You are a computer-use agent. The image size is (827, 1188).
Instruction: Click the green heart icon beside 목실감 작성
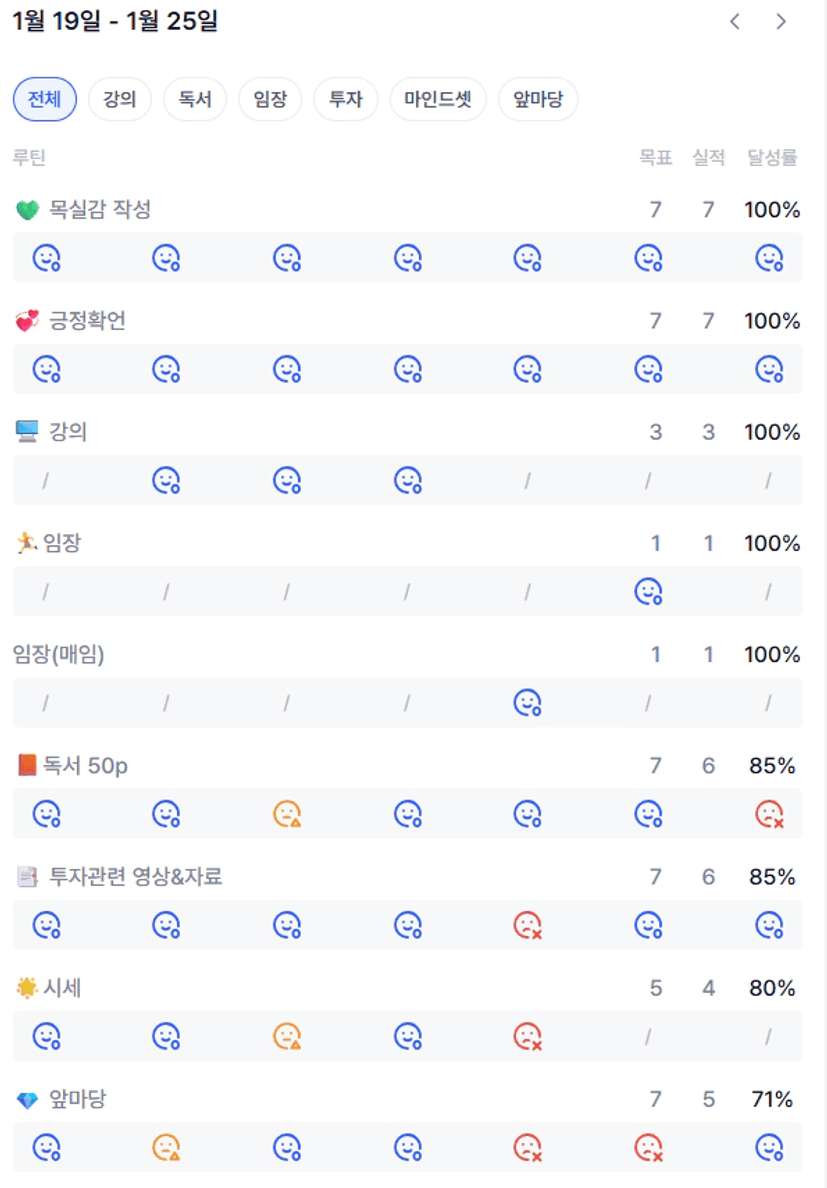(x=27, y=210)
